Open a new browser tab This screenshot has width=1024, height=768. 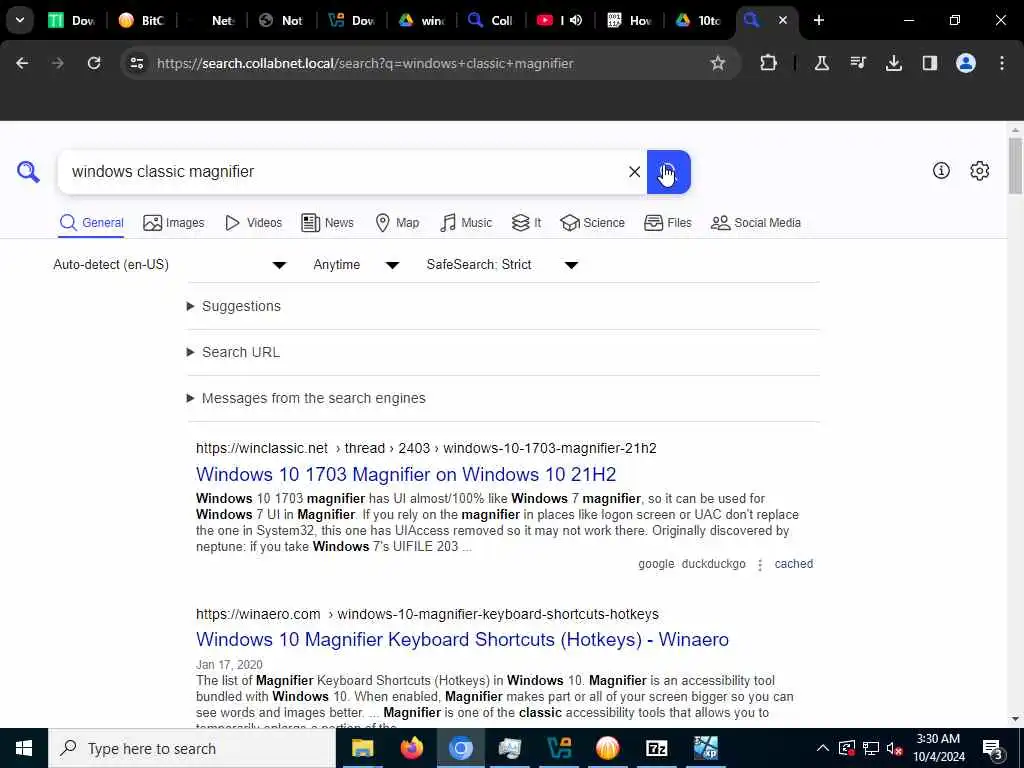[819, 20]
